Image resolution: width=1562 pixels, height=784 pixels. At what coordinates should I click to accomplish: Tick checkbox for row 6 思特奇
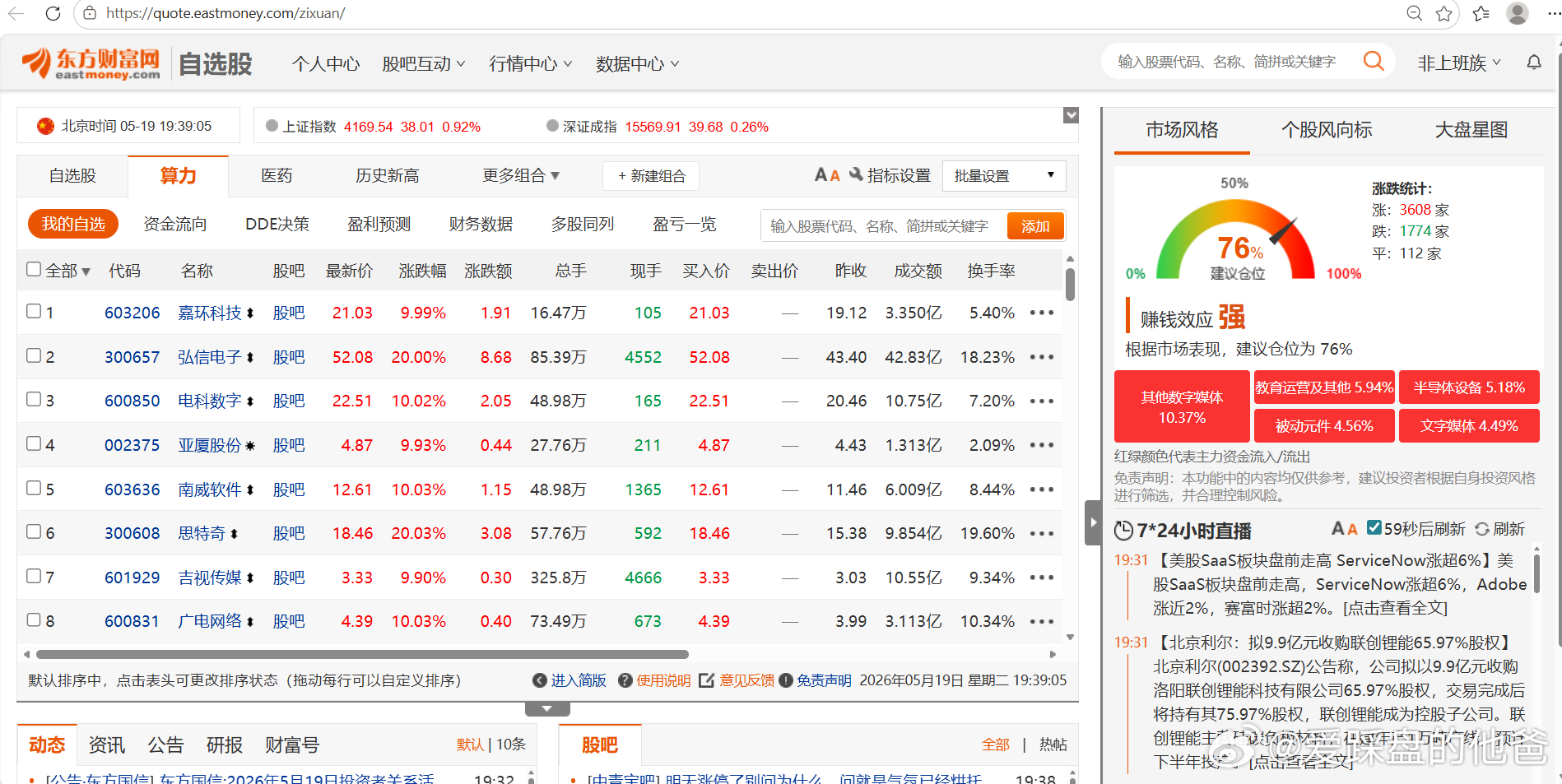coord(34,531)
